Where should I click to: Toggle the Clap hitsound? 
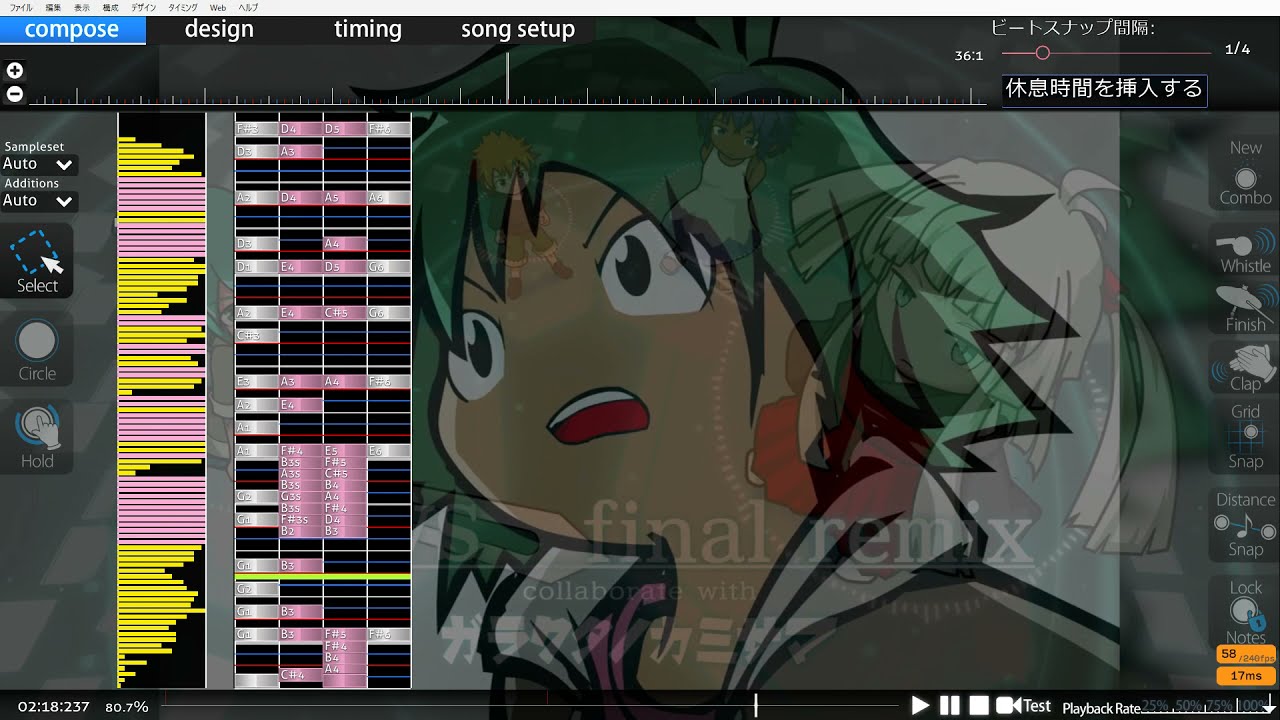click(1245, 367)
